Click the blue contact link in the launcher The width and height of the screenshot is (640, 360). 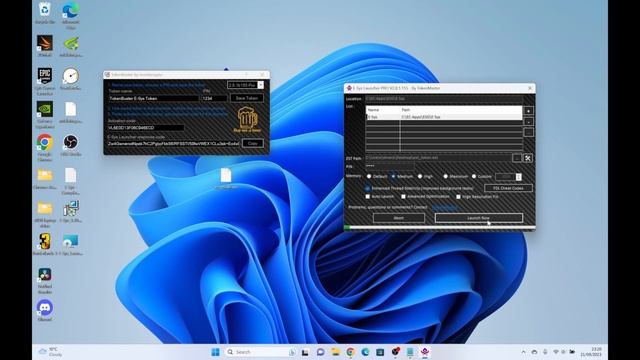[x=446, y=207]
